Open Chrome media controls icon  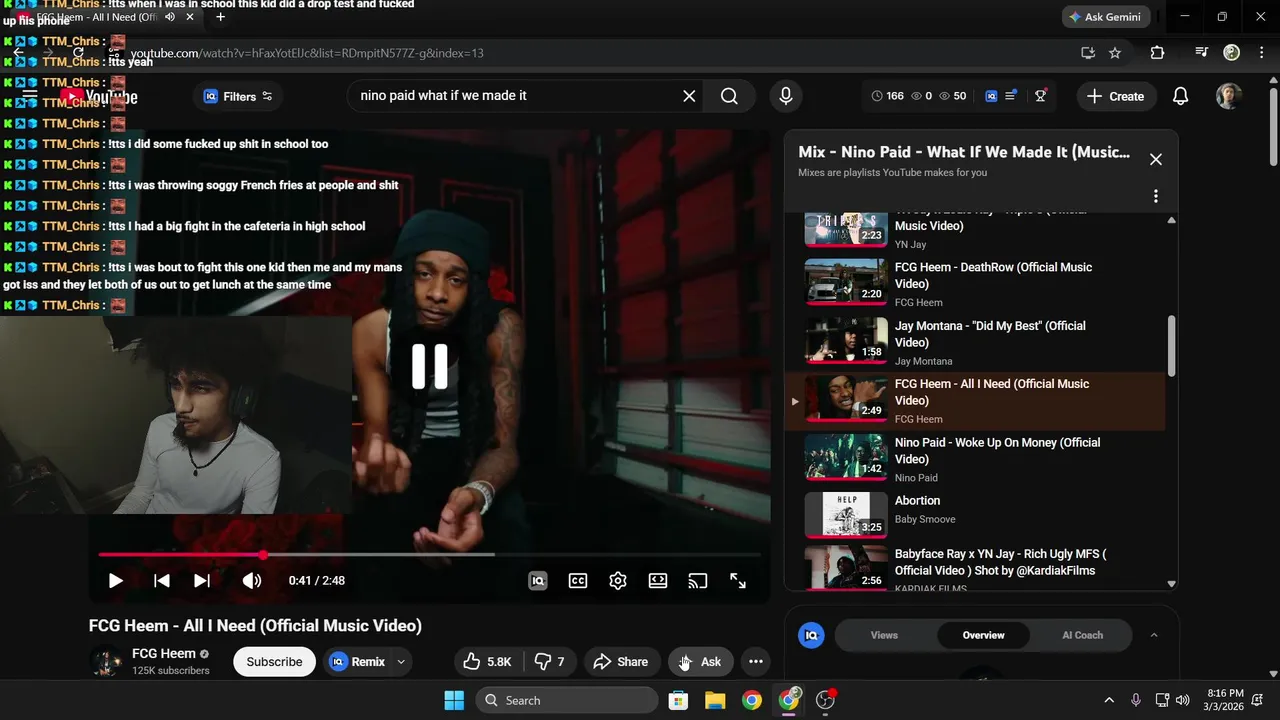tap(1202, 53)
